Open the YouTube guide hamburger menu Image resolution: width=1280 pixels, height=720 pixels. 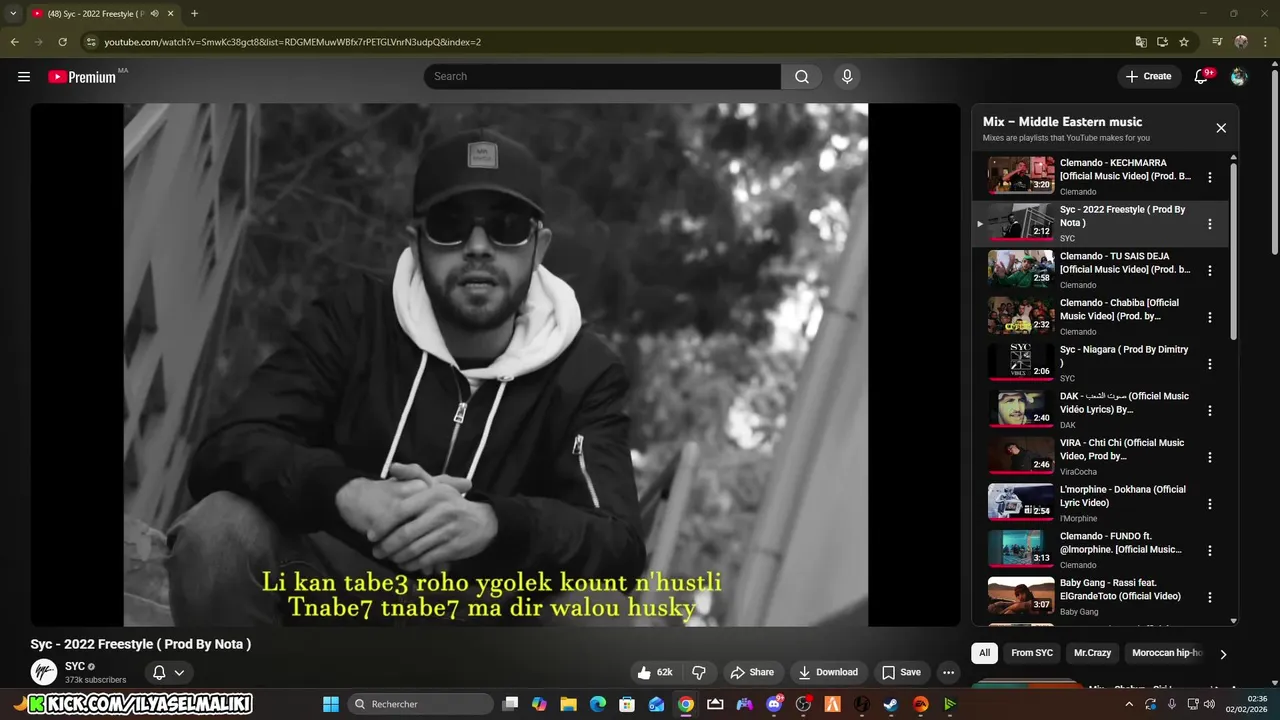24,77
